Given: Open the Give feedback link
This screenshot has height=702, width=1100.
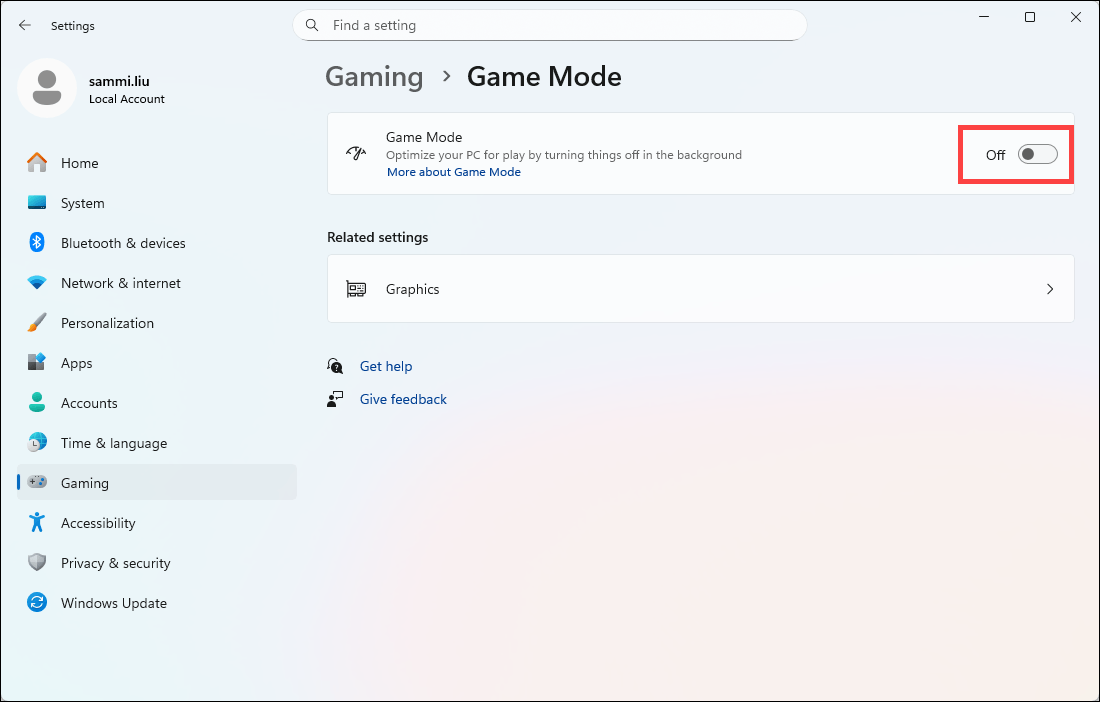Looking at the screenshot, I should point(403,399).
